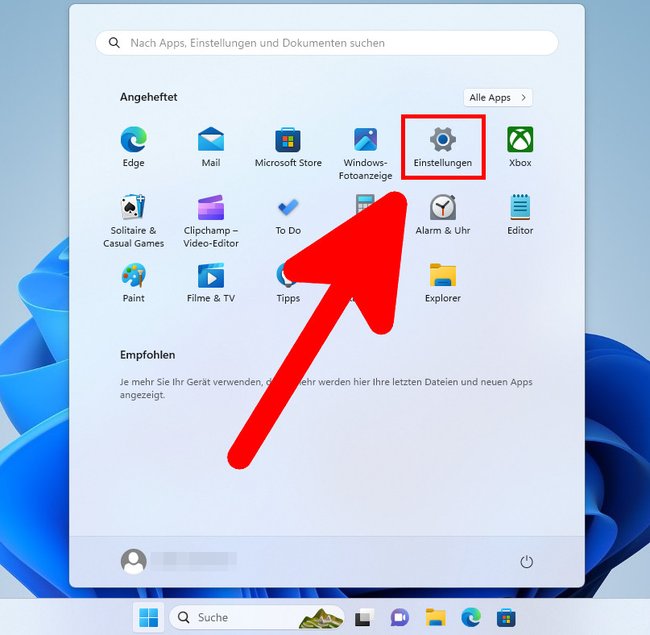Open the Edge app from pinned apps
Viewport: 650px width, 635px height.
(x=133, y=147)
